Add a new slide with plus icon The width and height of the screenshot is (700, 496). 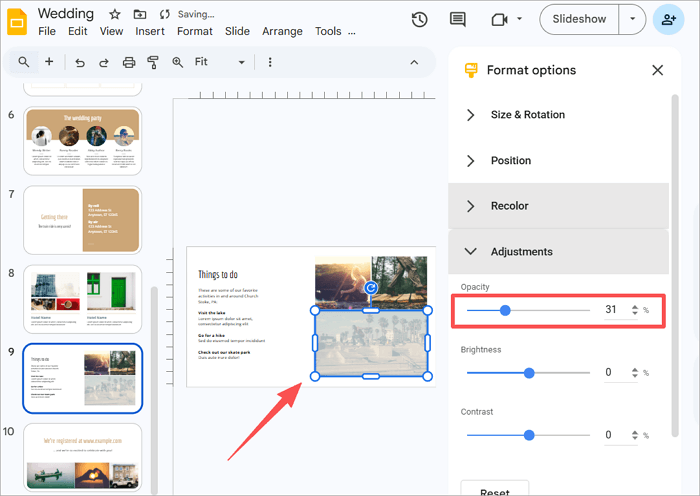click(x=49, y=62)
